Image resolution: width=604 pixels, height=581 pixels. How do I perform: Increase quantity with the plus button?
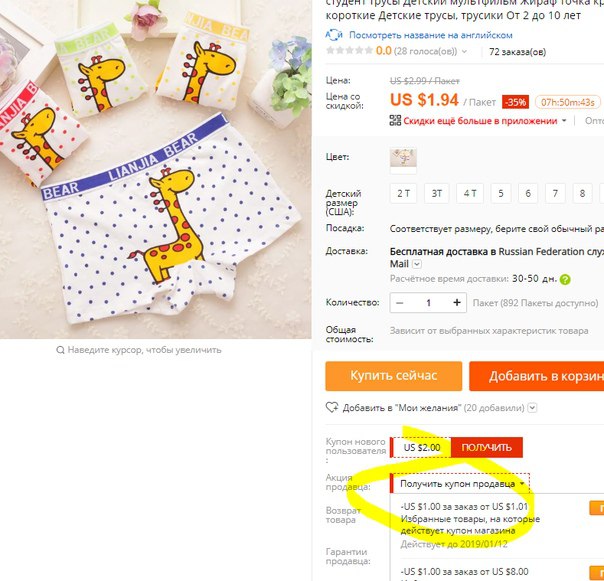457,302
